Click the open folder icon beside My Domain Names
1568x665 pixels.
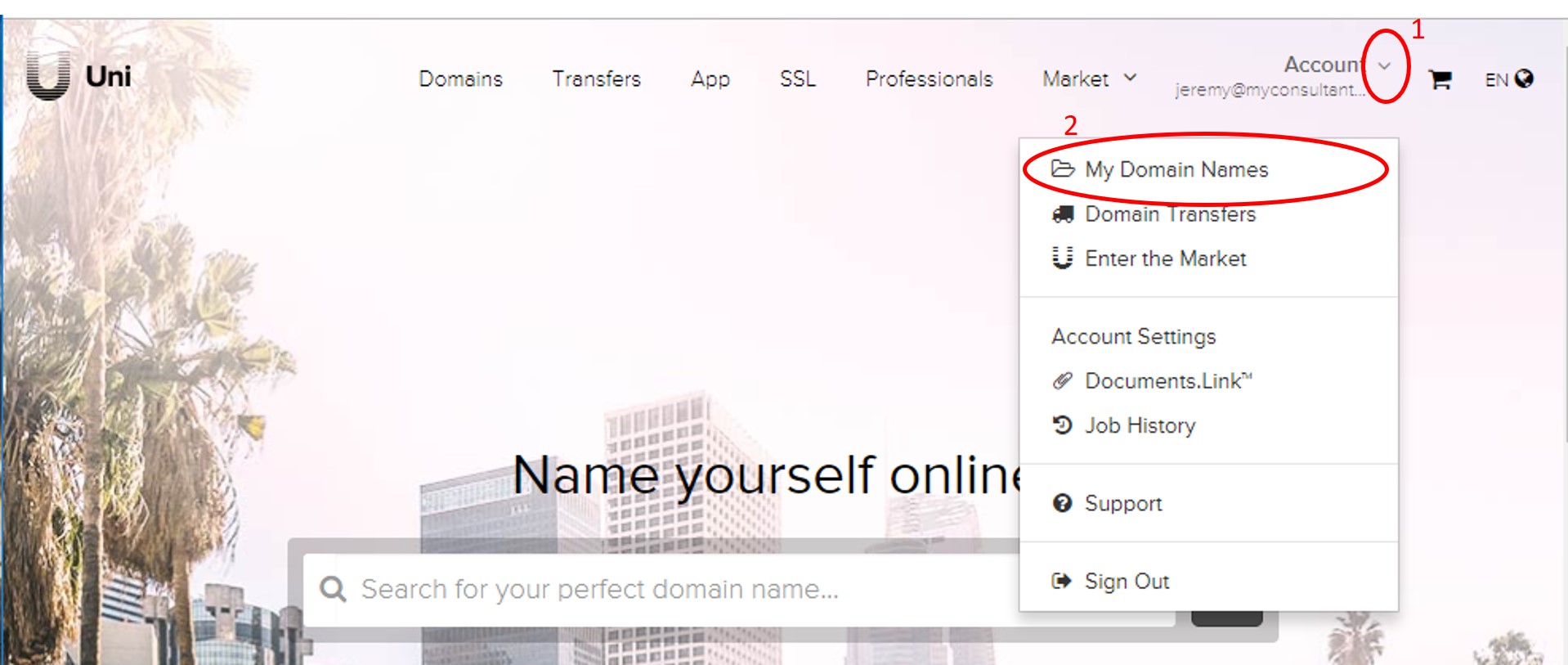click(x=1062, y=169)
